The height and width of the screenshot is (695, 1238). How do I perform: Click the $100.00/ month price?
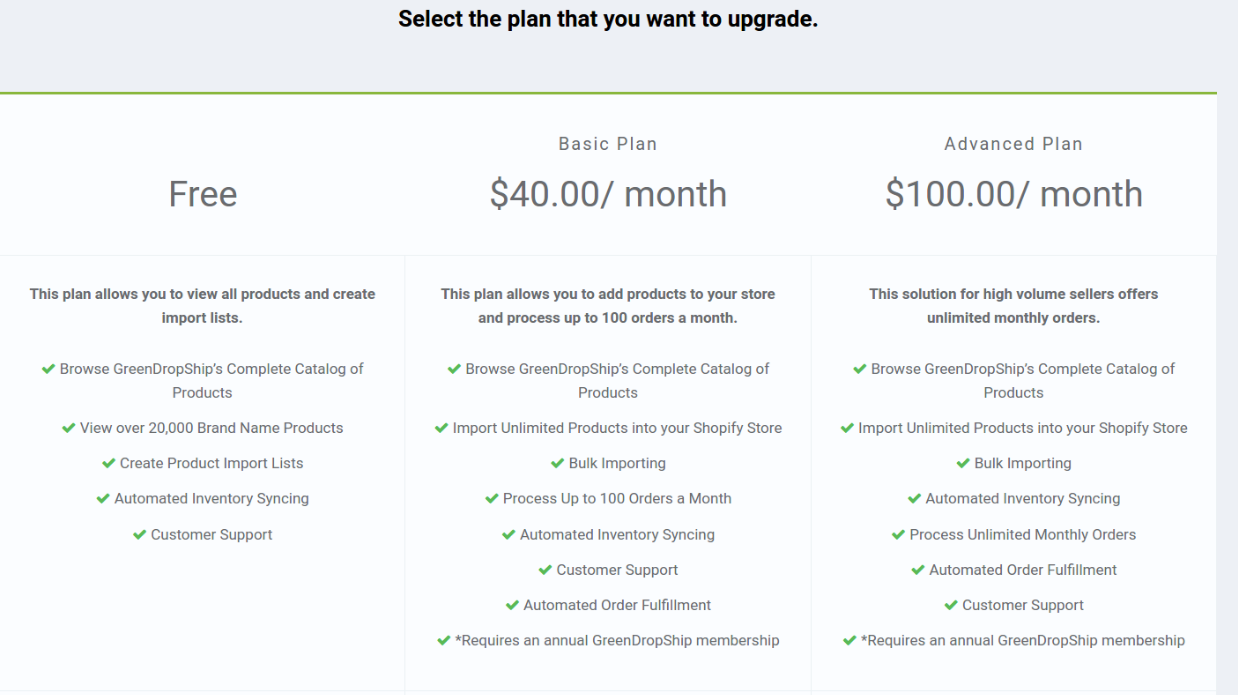coord(1014,194)
